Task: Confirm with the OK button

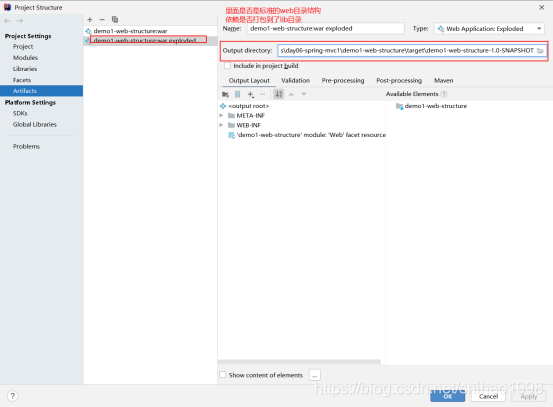Action: tap(448, 396)
